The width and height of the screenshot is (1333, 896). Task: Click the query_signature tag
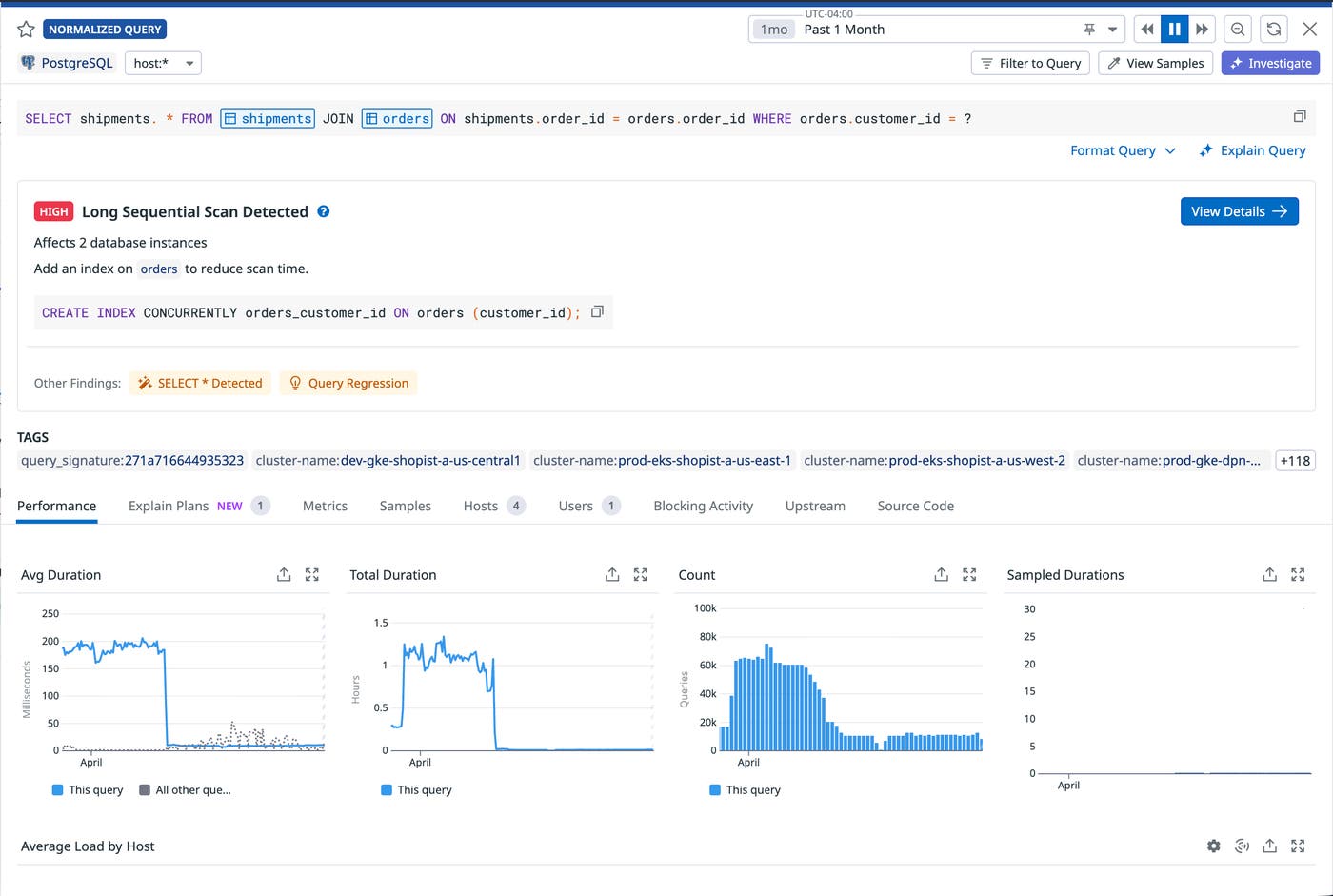click(132, 460)
